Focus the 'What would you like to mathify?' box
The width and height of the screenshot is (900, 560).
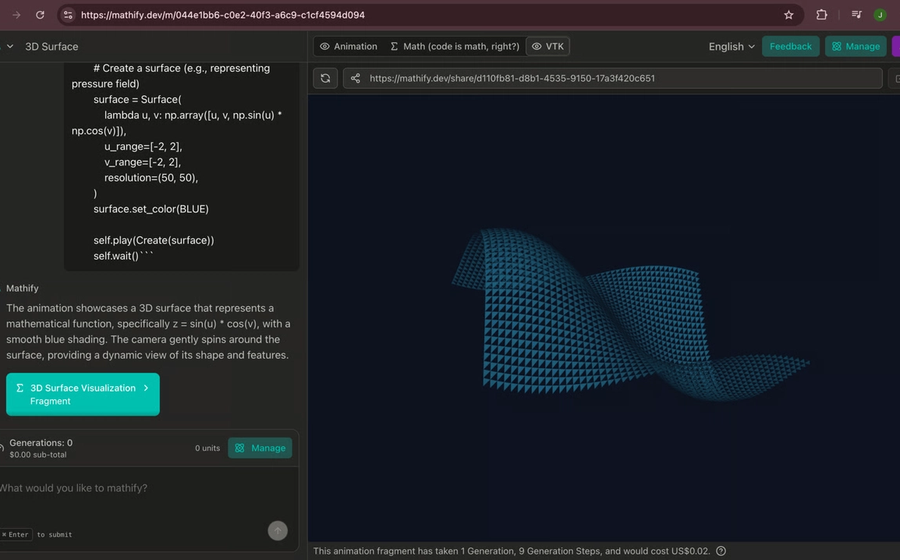tap(149, 488)
